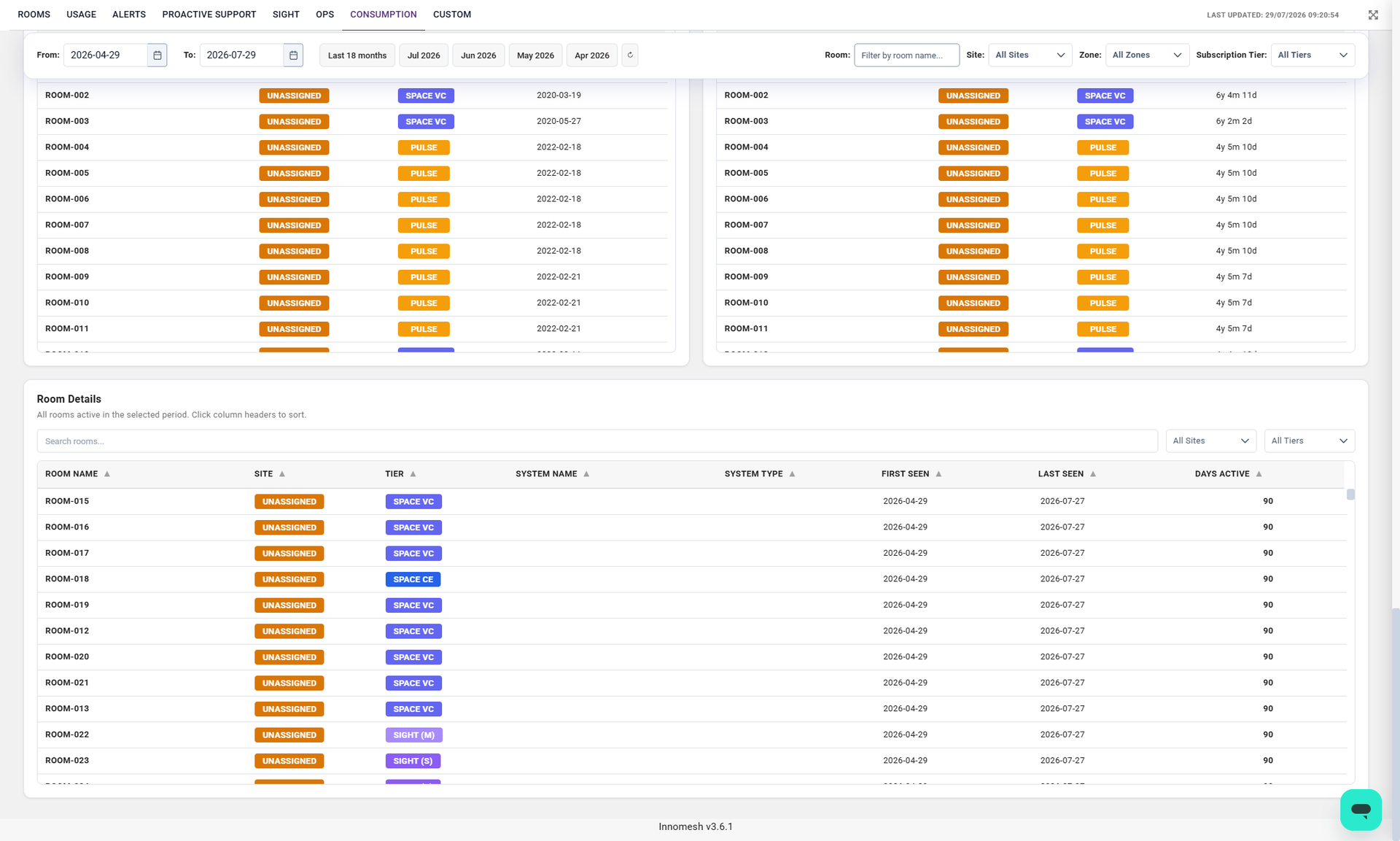The height and width of the screenshot is (841, 1400).
Task: Click ROOM-022 in Room Details
Action: point(67,735)
